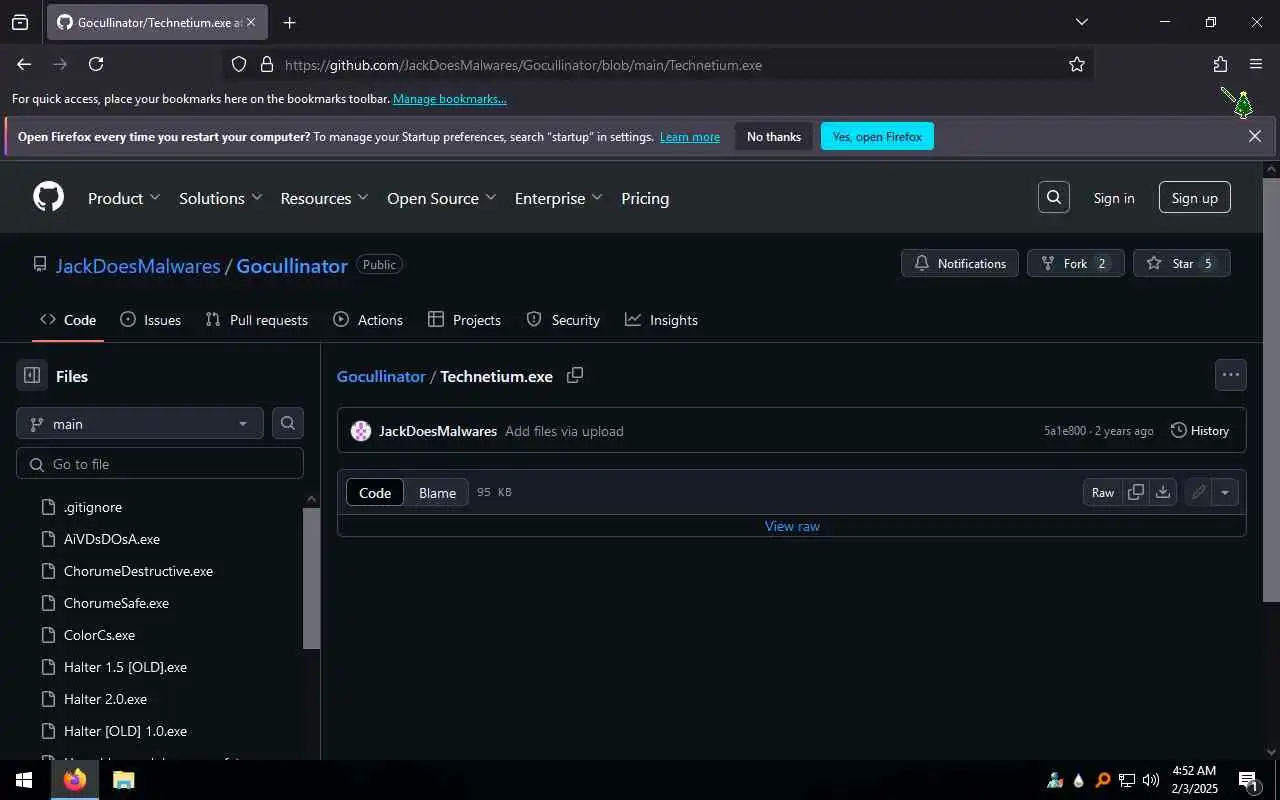The image size is (1280, 800).
Task: Expand the Solutions navigation dropdown
Action: tap(221, 198)
